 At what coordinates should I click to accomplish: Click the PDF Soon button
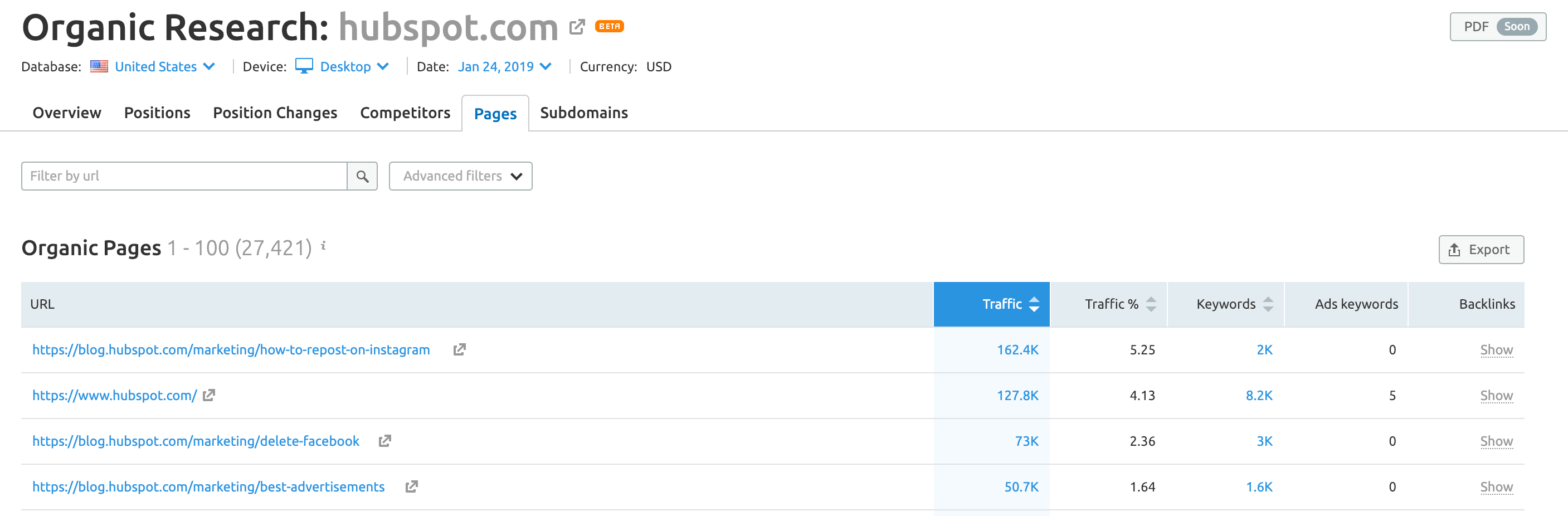pyautogui.click(x=1497, y=27)
